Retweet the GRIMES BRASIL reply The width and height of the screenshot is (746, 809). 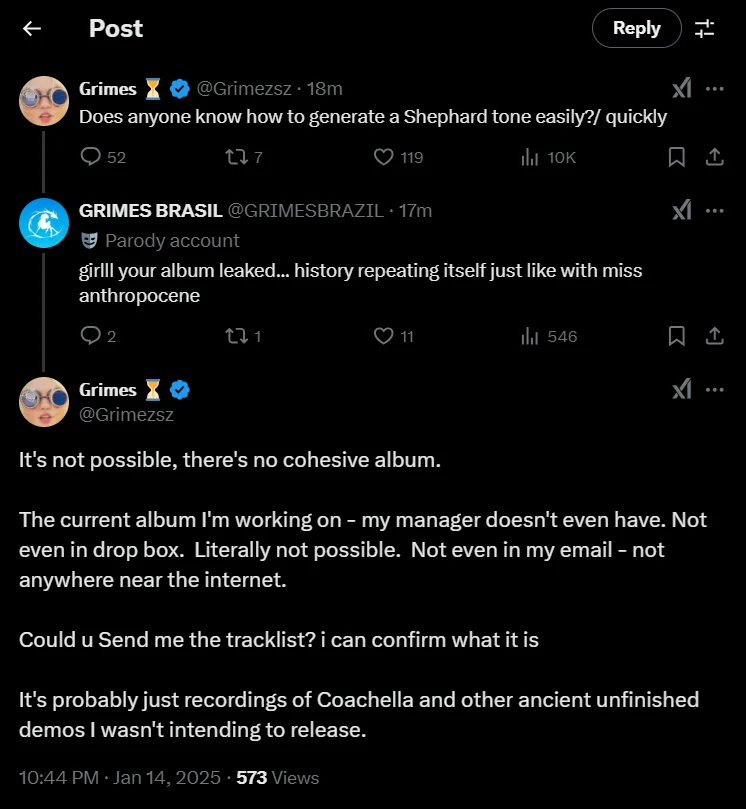coord(237,336)
